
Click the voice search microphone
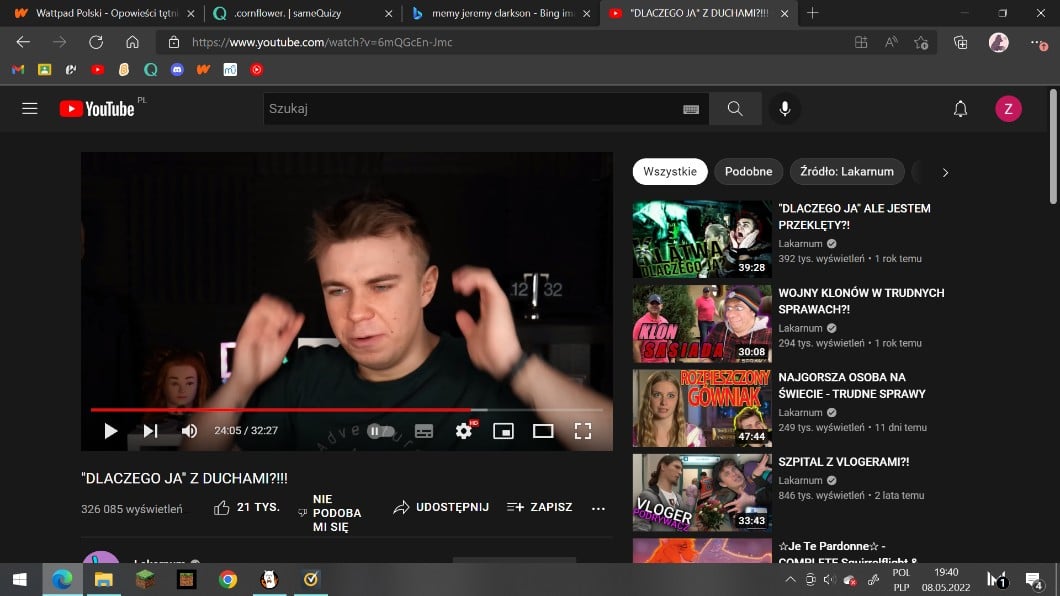click(x=785, y=109)
